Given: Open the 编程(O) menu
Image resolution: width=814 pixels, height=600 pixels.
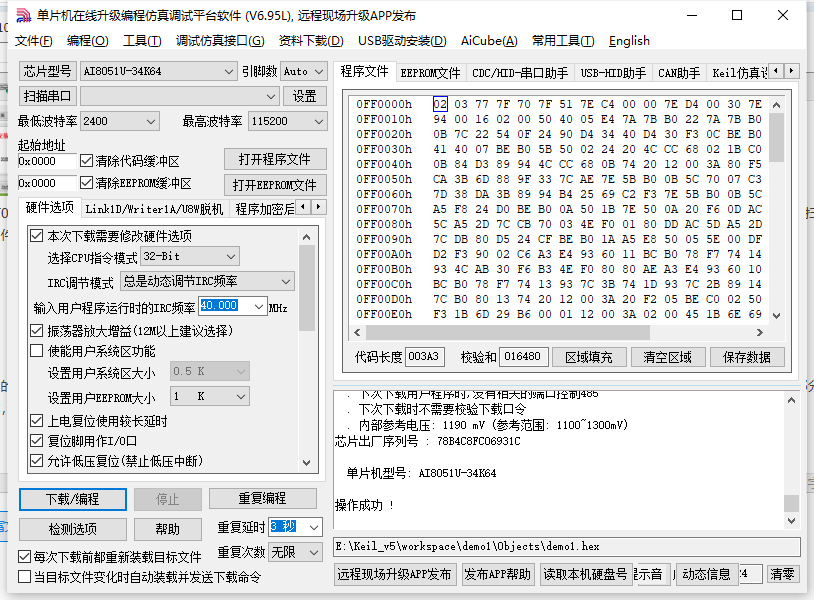Looking at the screenshot, I should click(88, 41).
